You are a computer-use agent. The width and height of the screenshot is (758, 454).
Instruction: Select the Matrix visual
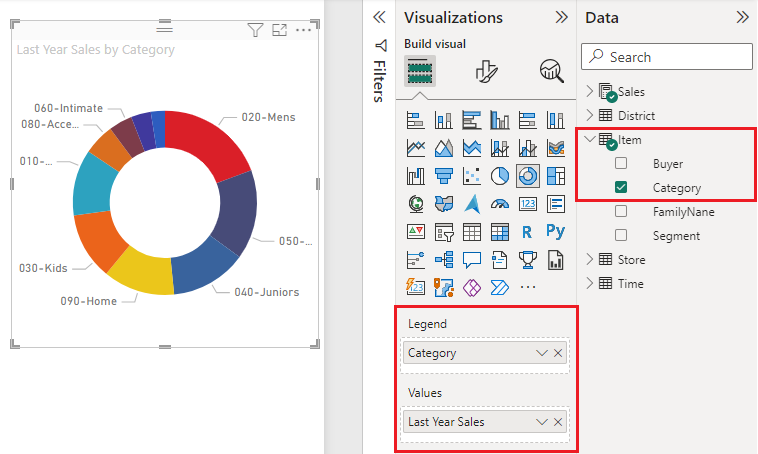coord(499,232)
